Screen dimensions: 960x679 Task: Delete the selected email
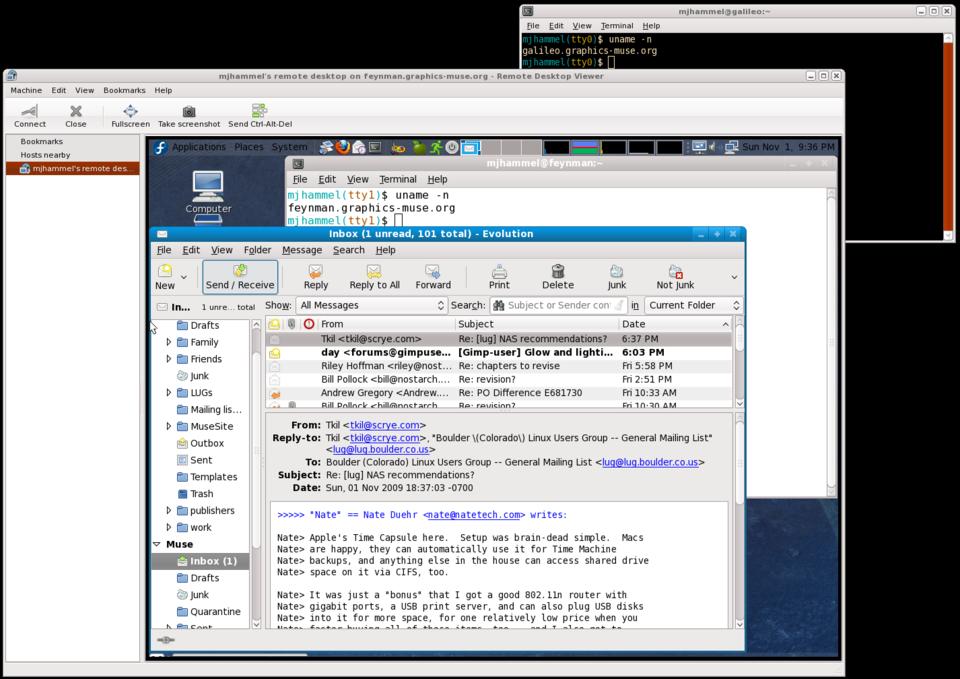point(558,277)
